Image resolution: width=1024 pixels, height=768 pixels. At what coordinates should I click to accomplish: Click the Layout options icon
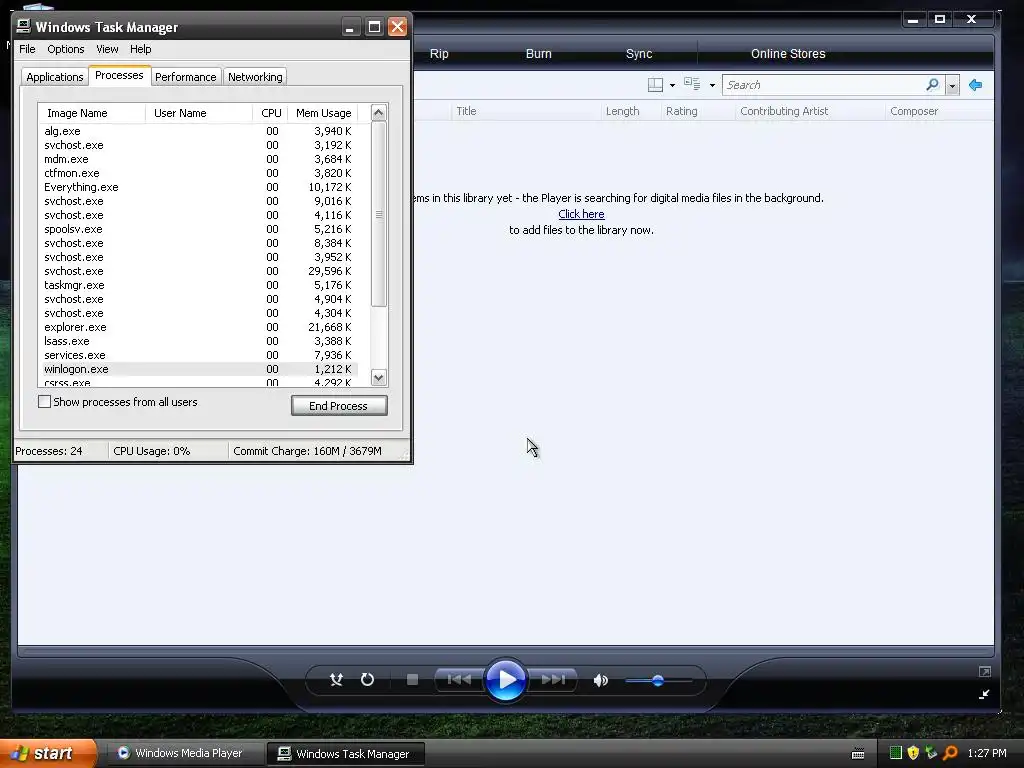(655, 85)
